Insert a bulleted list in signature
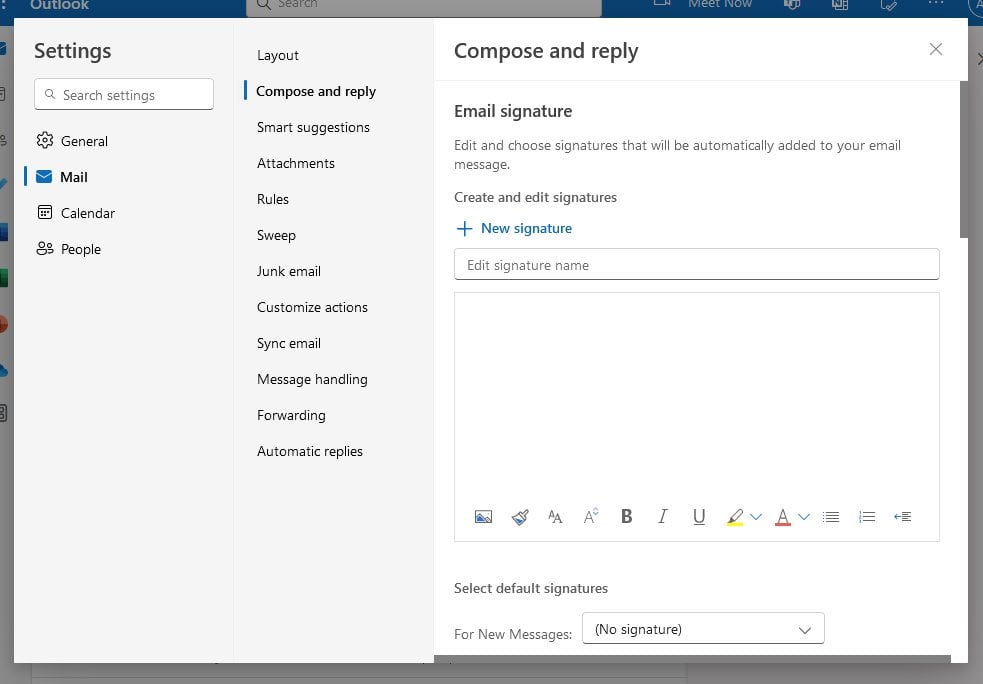The height and width of the screenshot is (684, 983). 831,516
